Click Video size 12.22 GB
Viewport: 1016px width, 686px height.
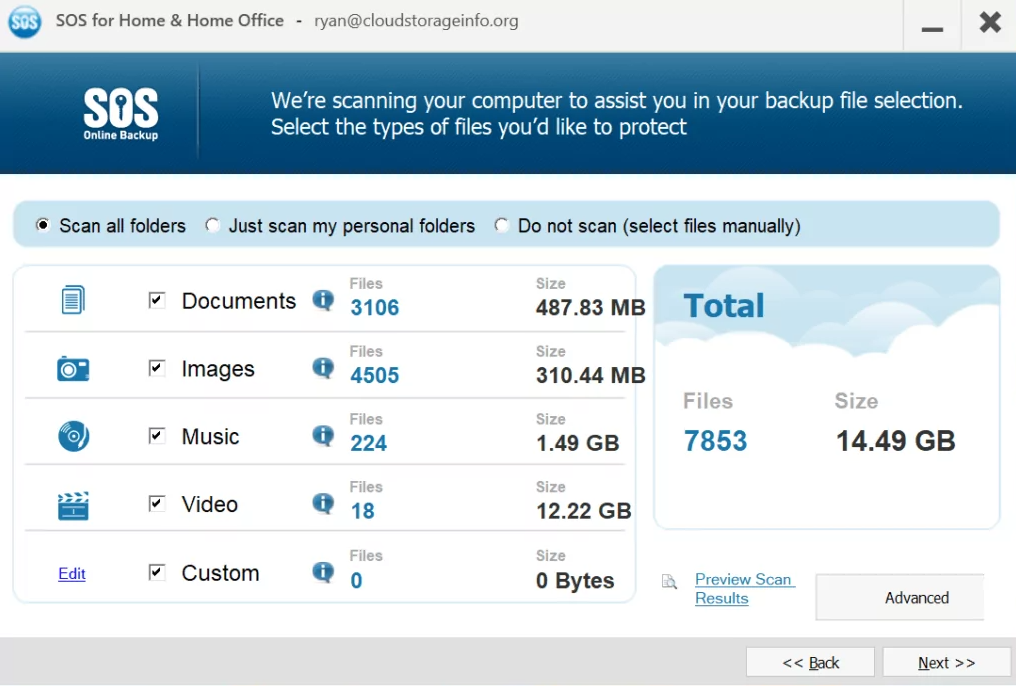(x=583, y=511)
